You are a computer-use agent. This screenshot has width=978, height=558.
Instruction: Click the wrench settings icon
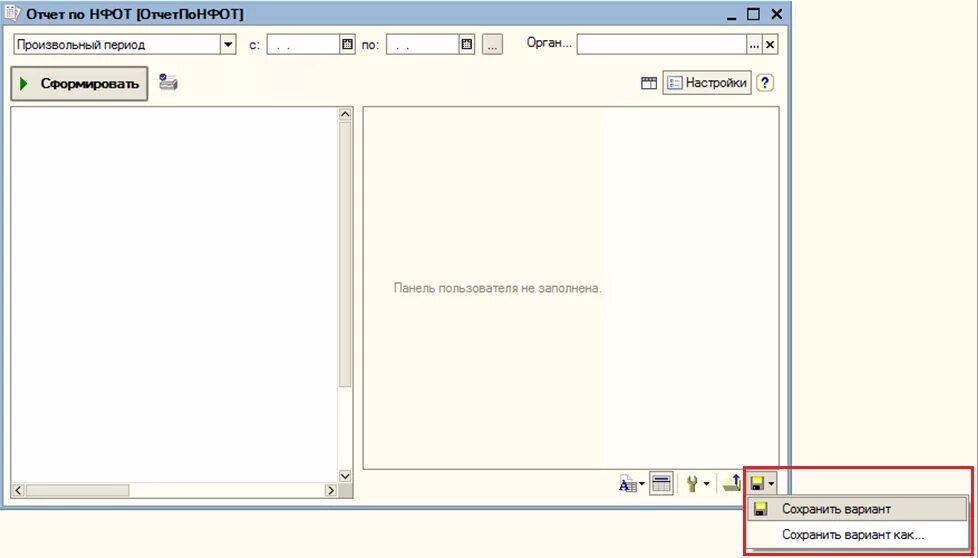click(x=692, y=484)
